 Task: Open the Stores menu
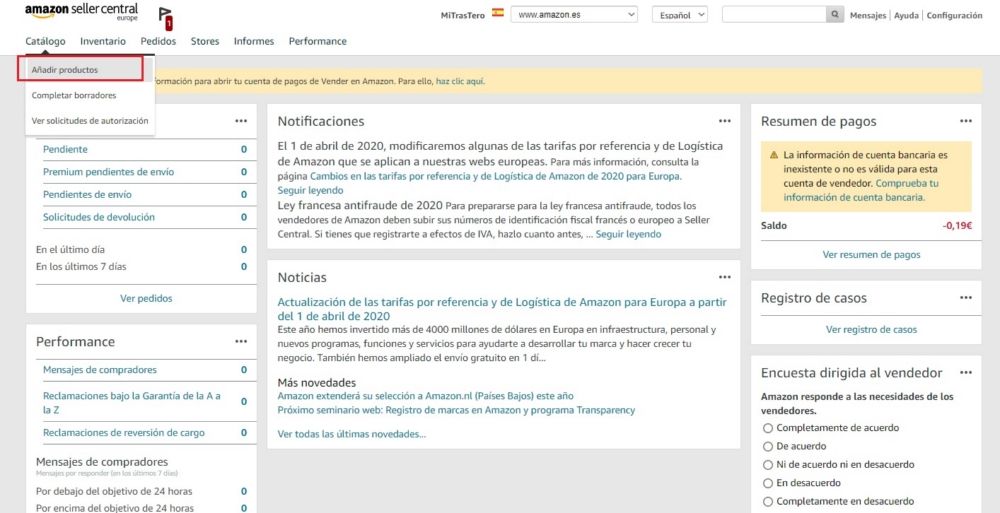point(205,41)
